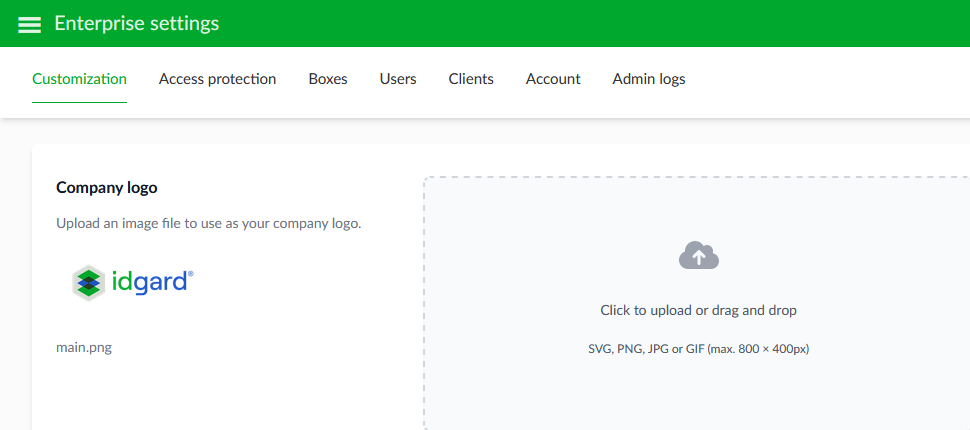
Task: Select the Users tab
Action: coord(397,79)
